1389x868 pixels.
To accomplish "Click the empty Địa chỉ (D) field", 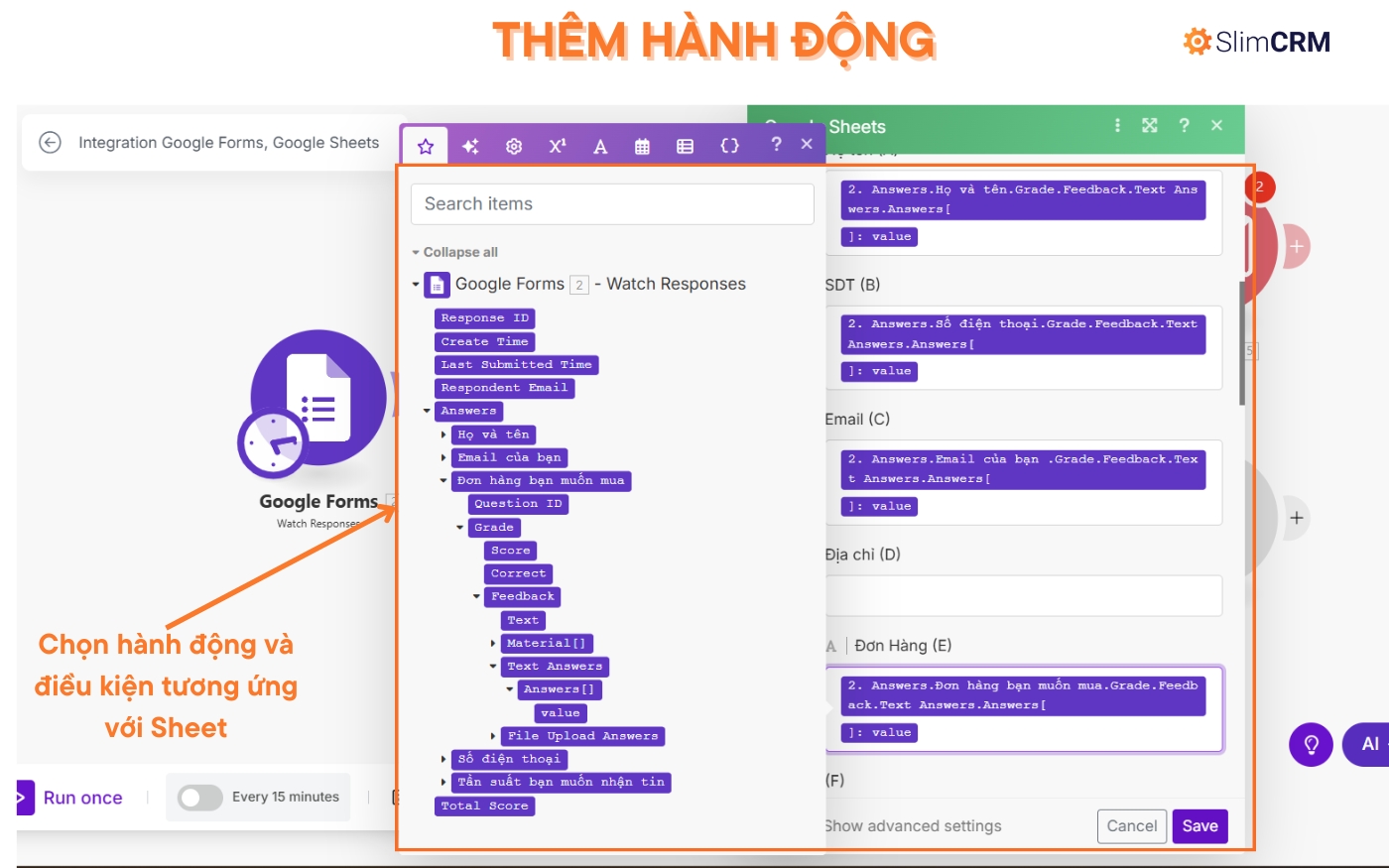I will [1024, 596].
